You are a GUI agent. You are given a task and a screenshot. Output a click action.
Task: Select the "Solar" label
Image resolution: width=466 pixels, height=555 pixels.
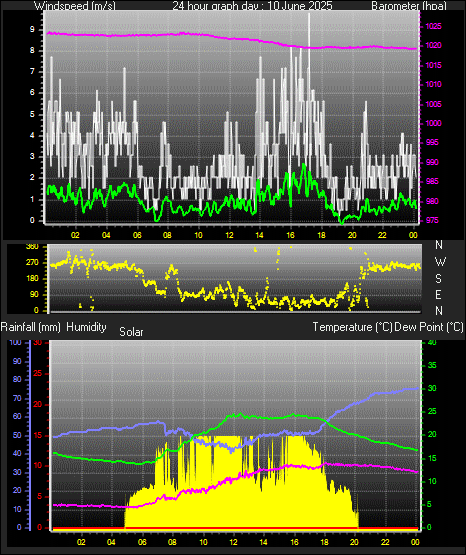click(131, 332)
